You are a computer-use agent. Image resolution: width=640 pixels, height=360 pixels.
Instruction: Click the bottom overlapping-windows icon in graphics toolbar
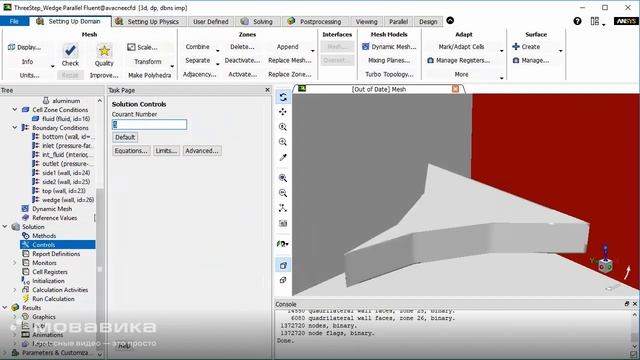click(283, 280)
